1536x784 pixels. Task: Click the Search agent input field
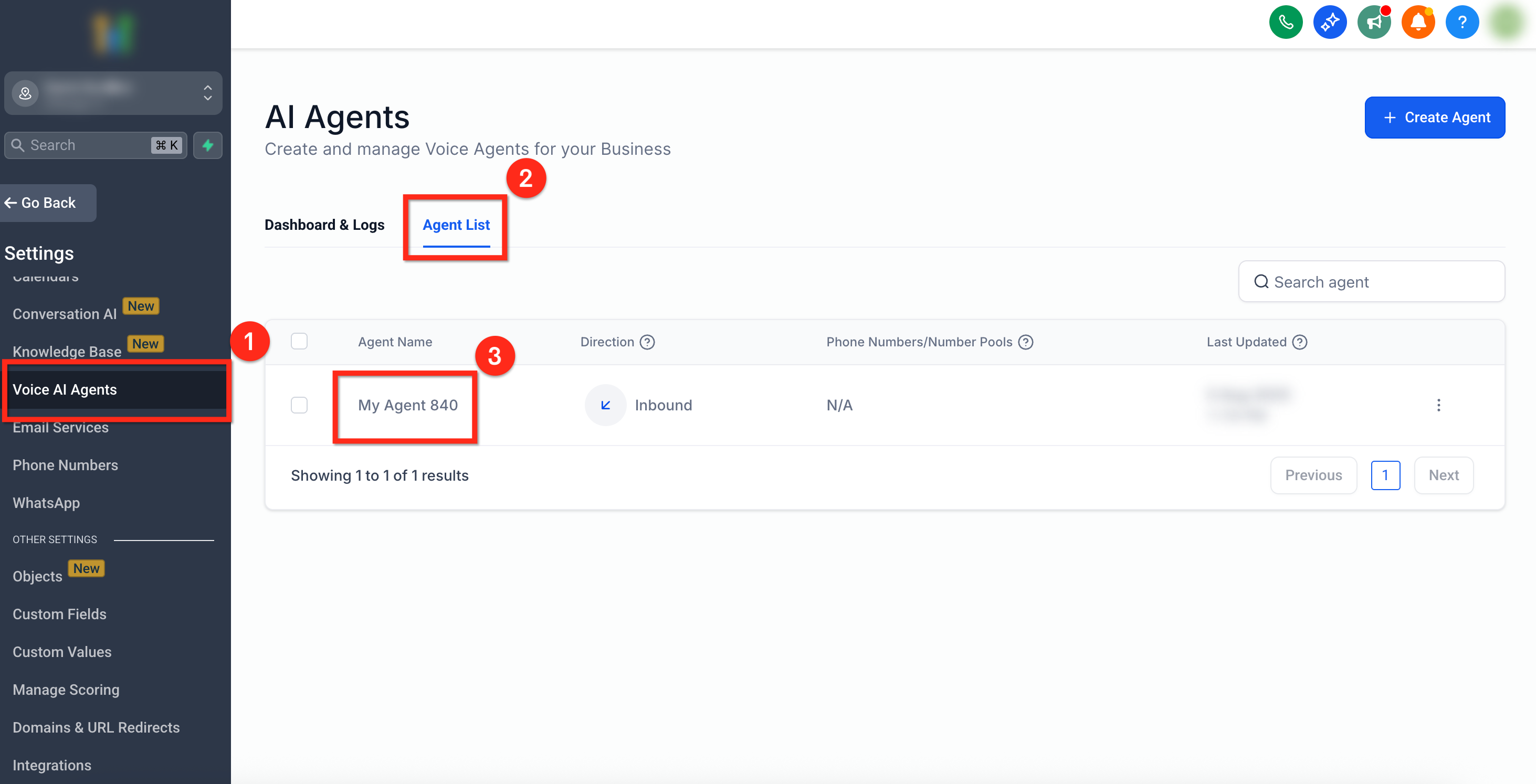pyautogui.click(x=1371, y=281)
